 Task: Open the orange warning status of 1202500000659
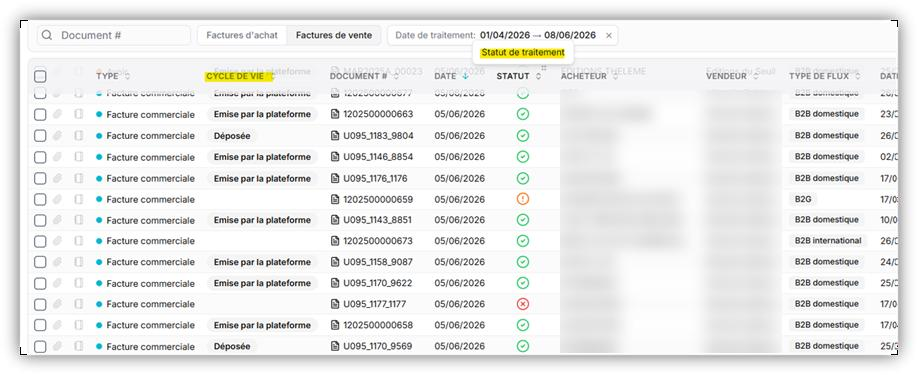click(523, 199)
